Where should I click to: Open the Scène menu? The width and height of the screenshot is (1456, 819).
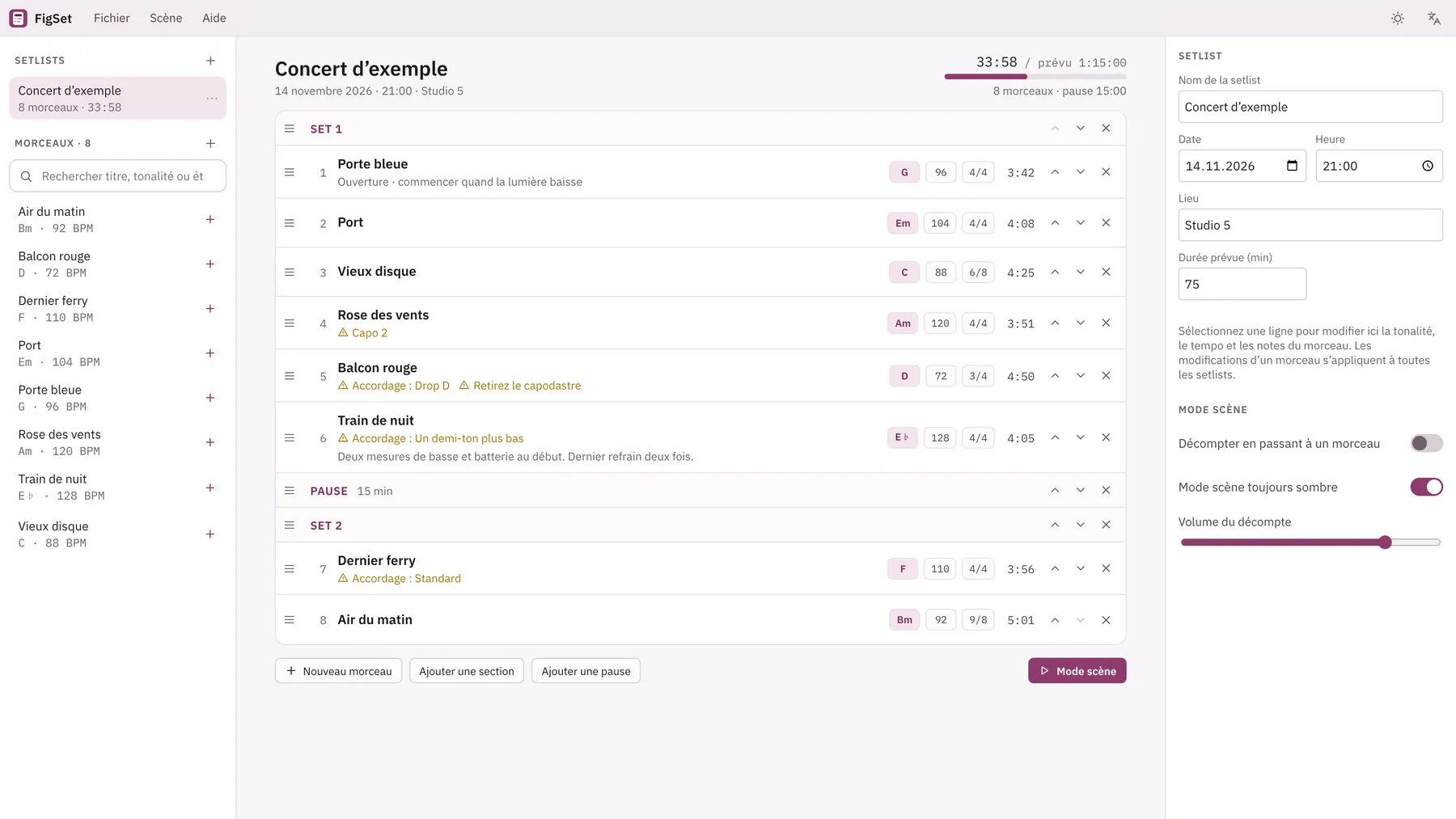(x=166, y=18)
